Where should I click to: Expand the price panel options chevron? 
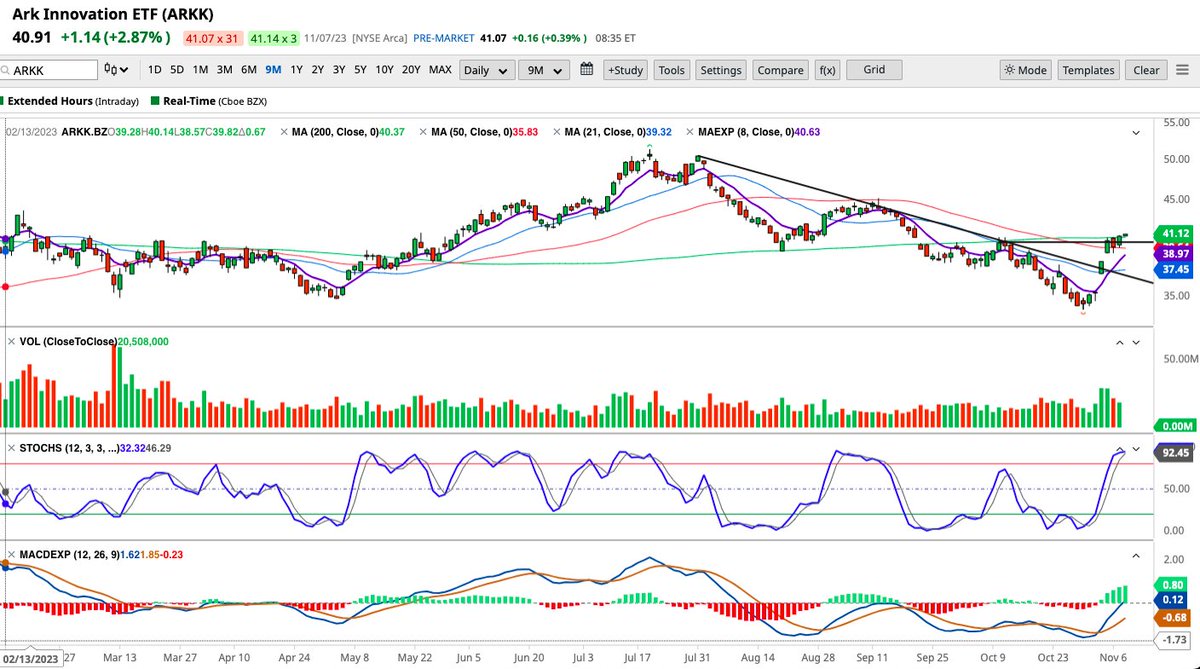[1136, 132]
